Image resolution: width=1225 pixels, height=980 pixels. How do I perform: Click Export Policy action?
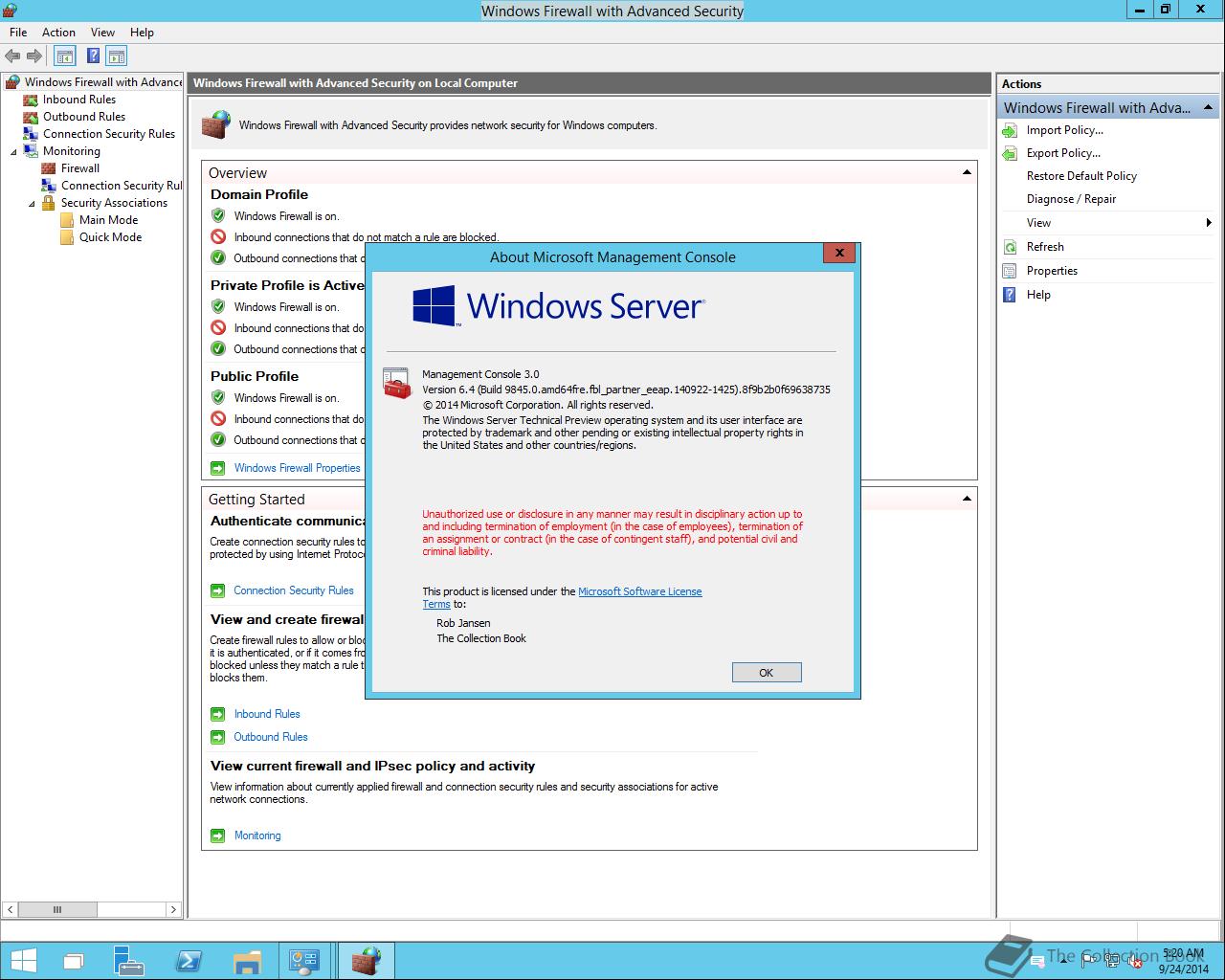1063,153
